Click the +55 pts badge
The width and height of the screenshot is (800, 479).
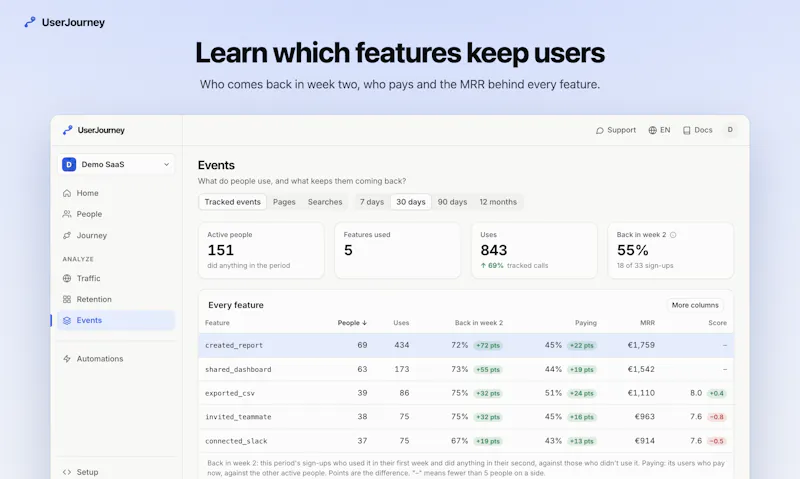click(488, 369)
